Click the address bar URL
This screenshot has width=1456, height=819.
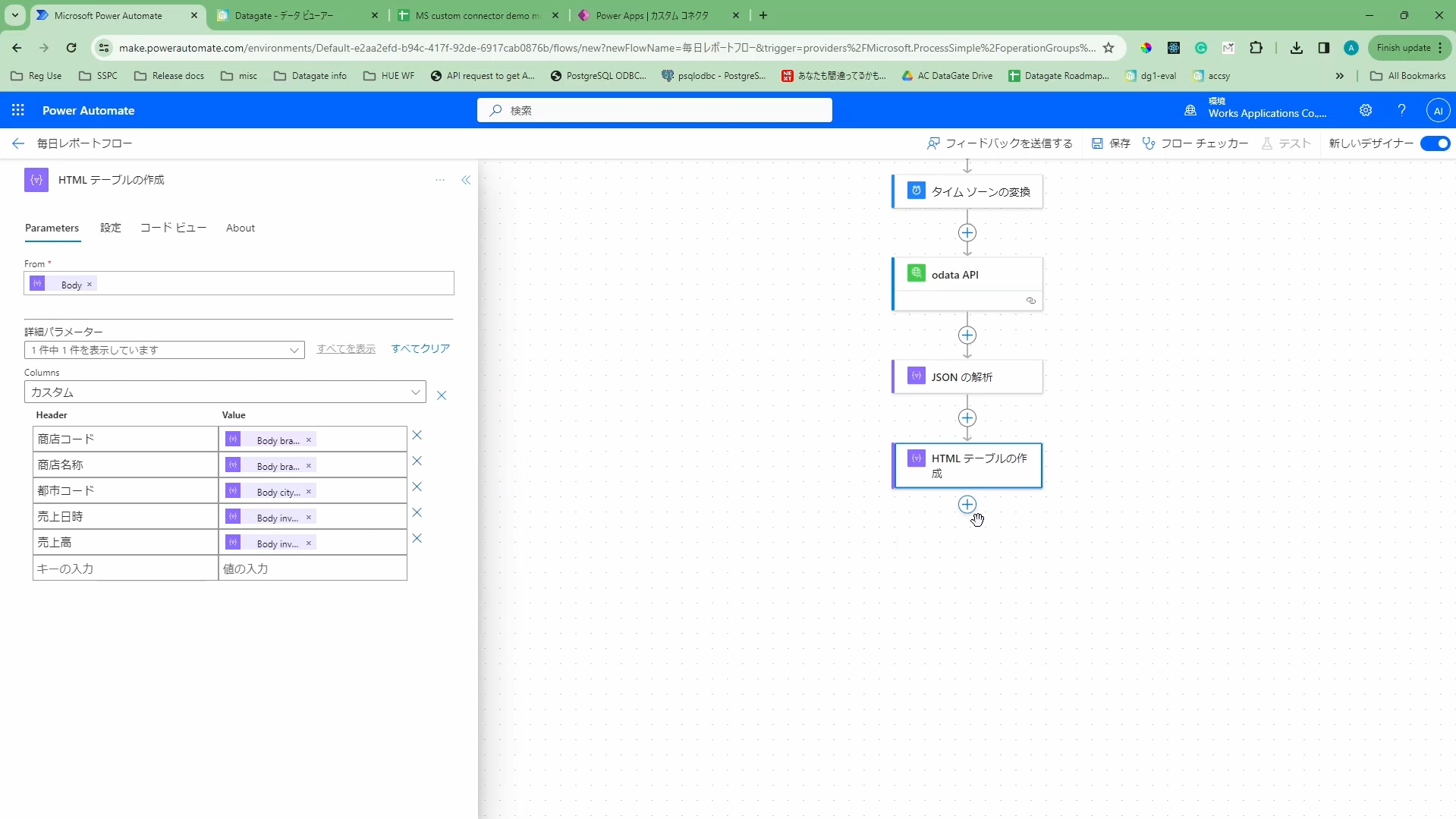point(607,48)
